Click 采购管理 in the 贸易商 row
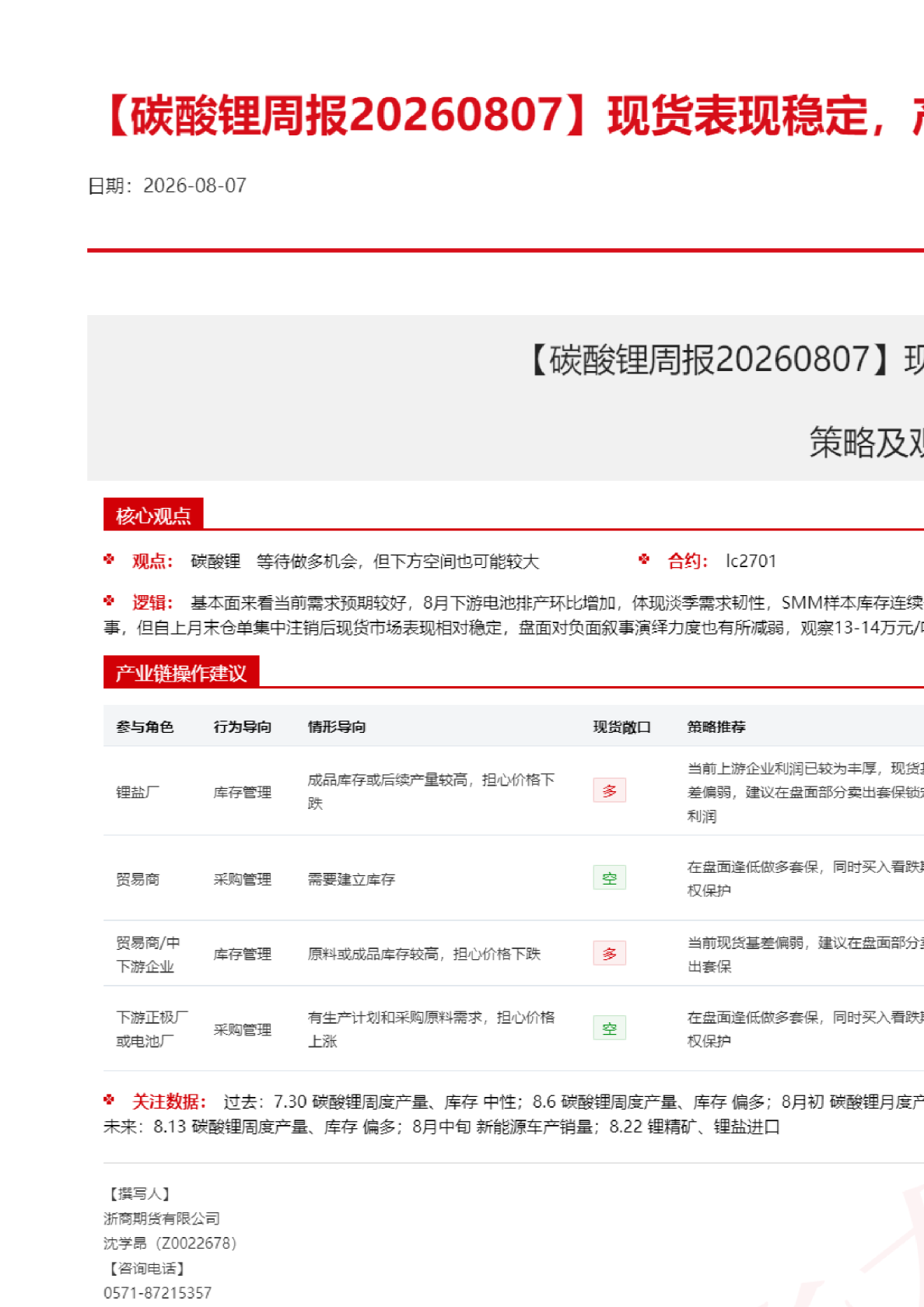Screen dimensions: 924x1307 [x=242, y=879]
